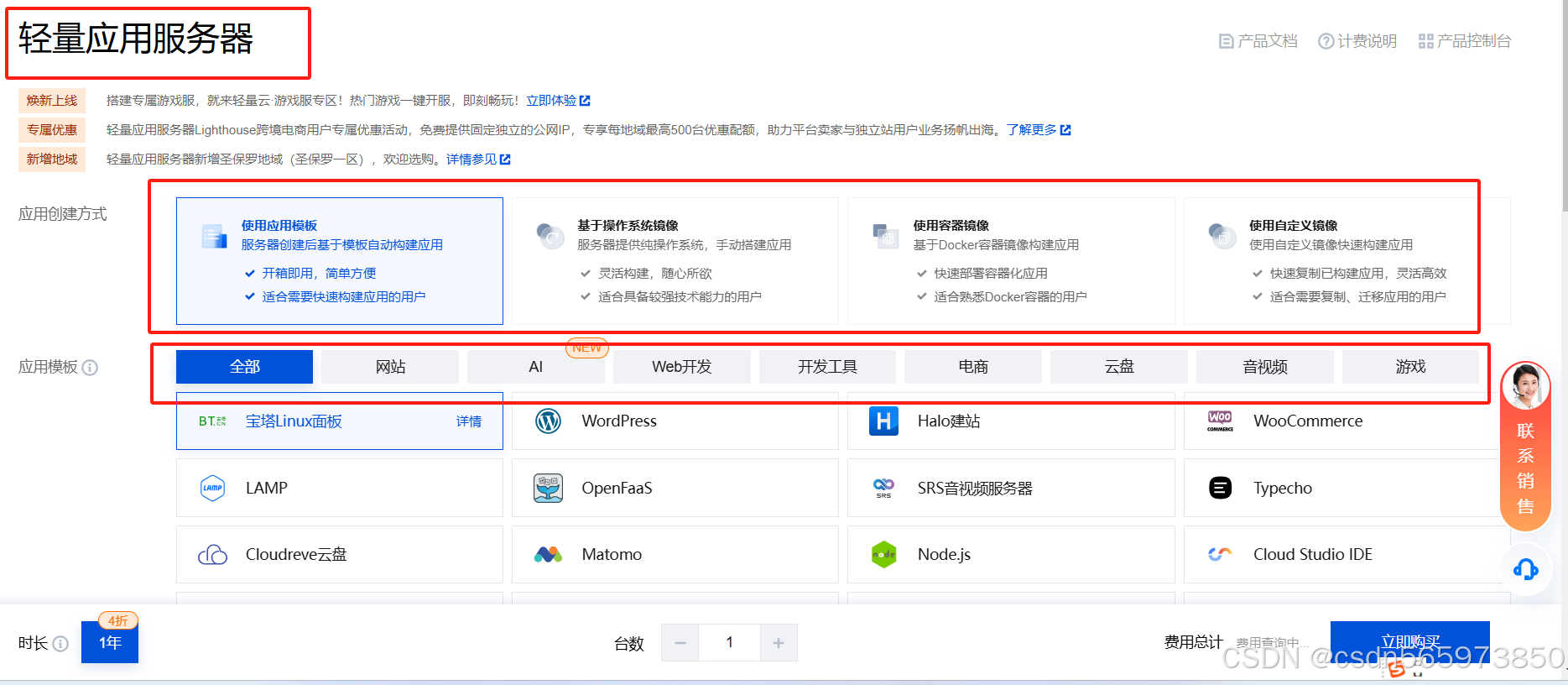
Task: Choose the Cloud Studio IDE template name
Action: pos(1313,554)
